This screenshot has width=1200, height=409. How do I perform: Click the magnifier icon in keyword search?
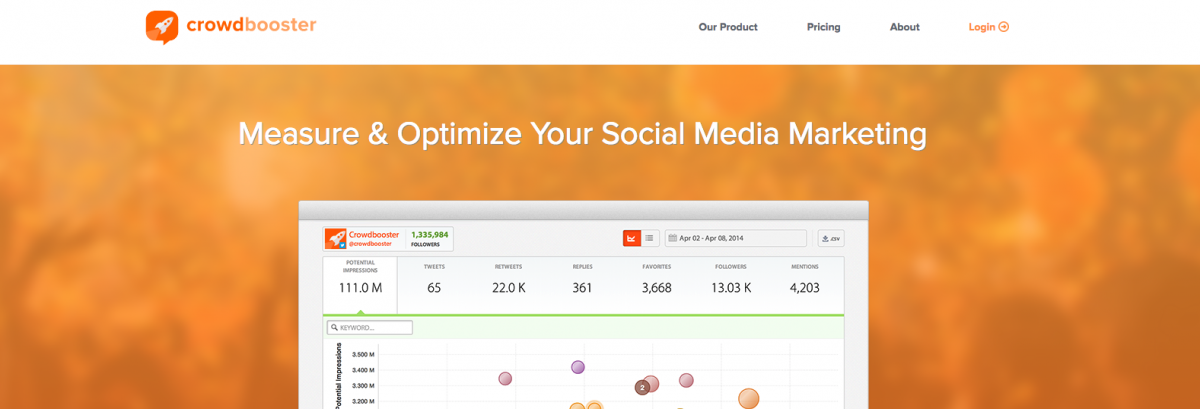coord(334,327)
